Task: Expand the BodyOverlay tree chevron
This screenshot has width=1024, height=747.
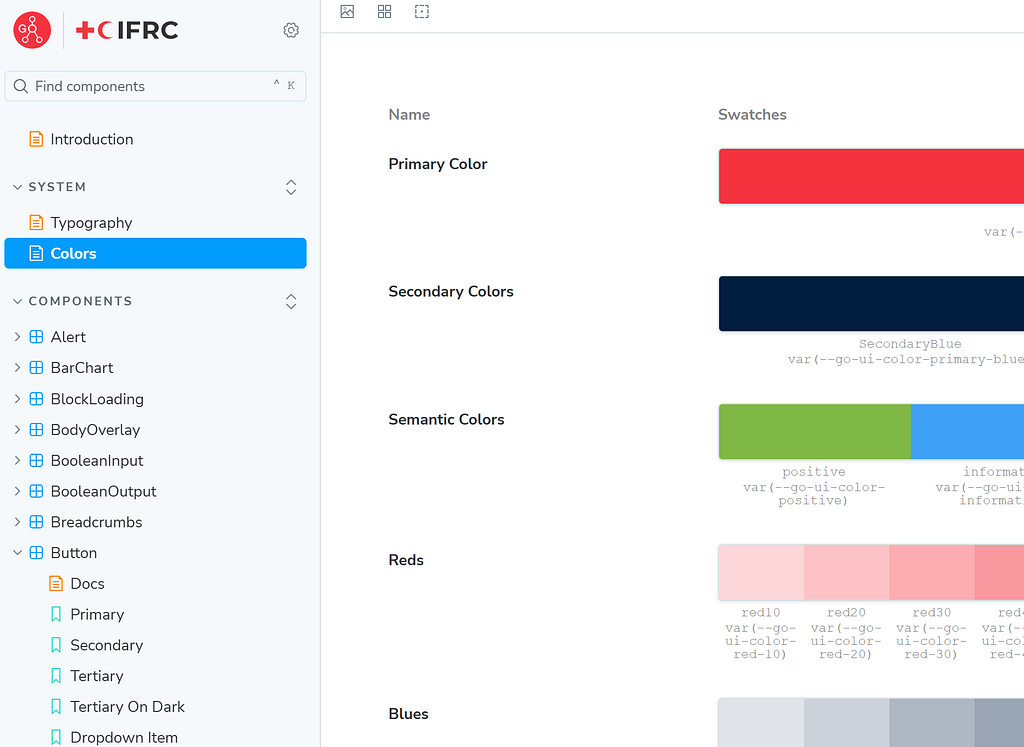Action: (18, 430)
